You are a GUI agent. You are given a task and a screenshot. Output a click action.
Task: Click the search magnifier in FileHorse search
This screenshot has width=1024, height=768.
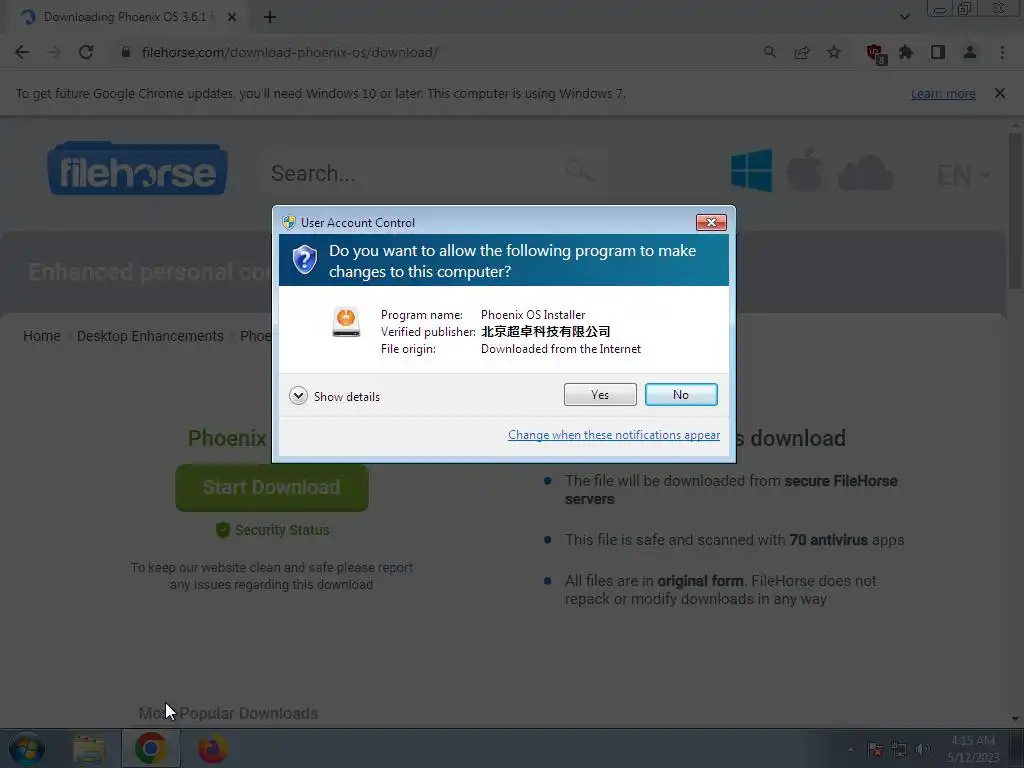pos(579,172)
